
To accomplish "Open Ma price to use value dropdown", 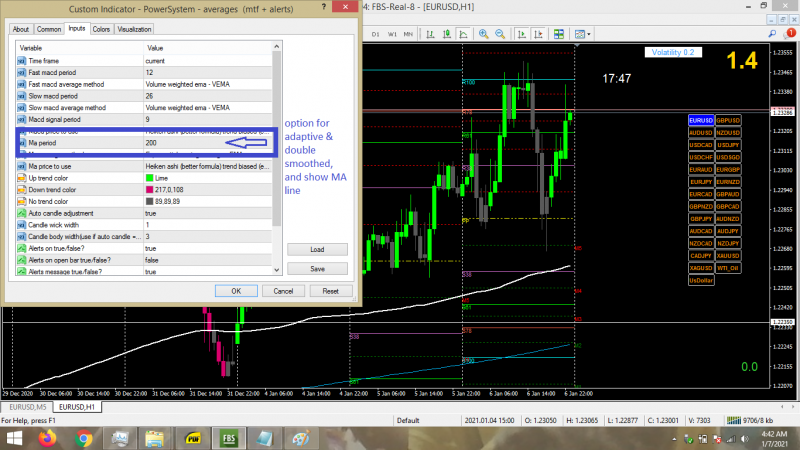I will coord(208,166).
